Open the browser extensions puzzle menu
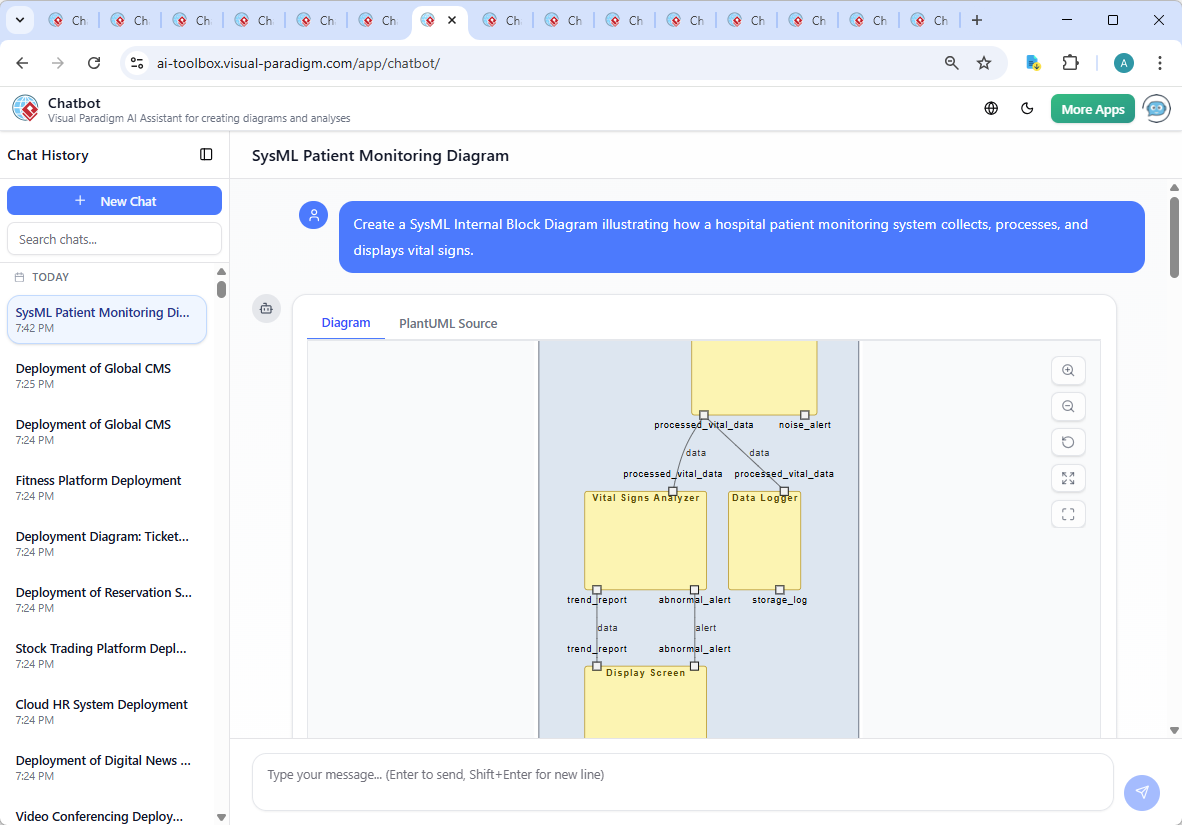 coord(1070,63)
